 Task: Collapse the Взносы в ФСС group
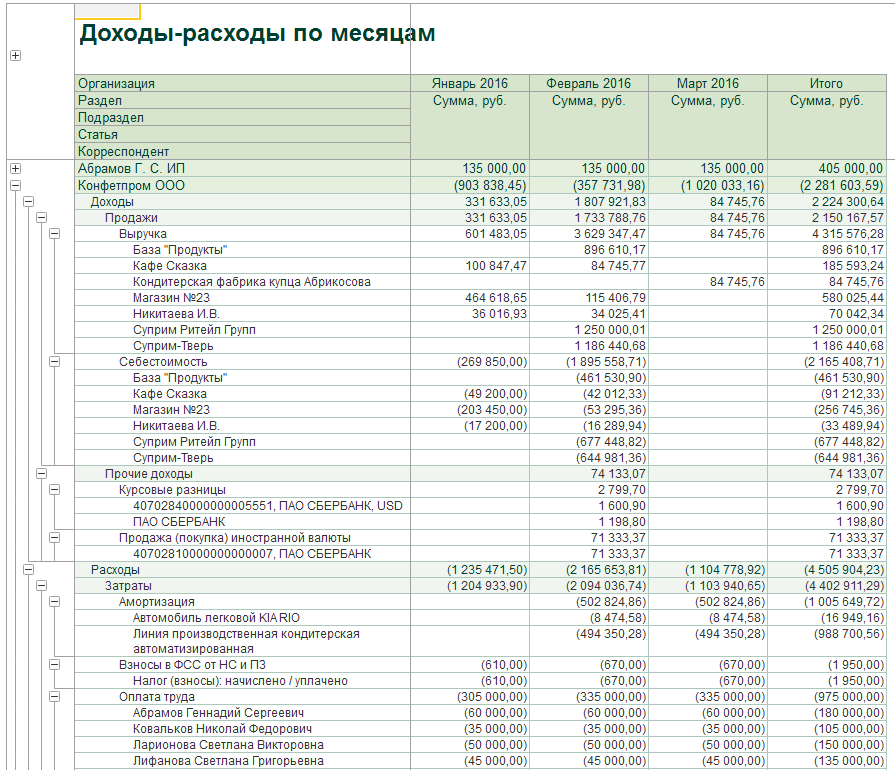[55, 664]
